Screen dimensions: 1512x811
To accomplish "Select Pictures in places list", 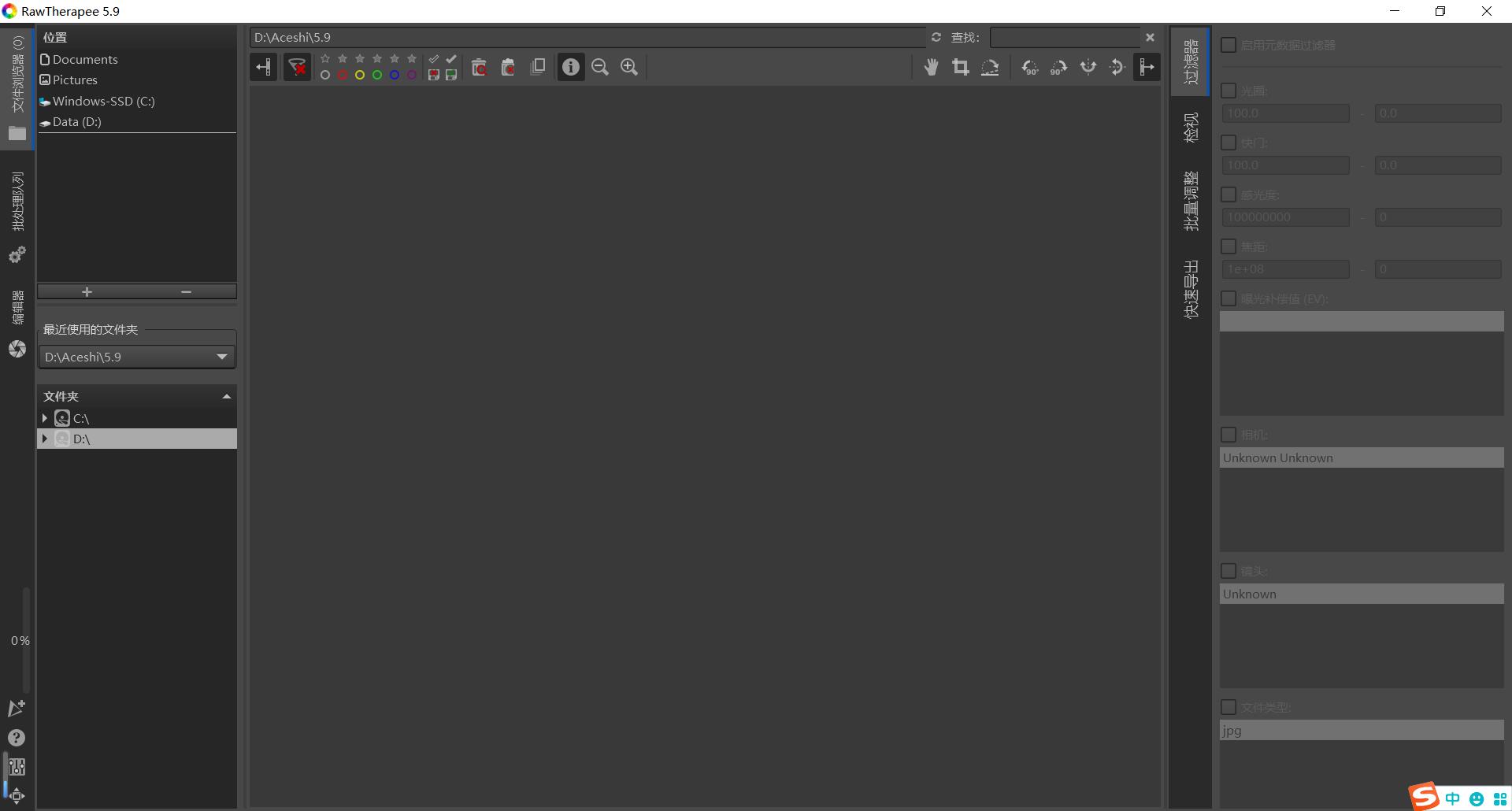I will (x=137, y=80).
